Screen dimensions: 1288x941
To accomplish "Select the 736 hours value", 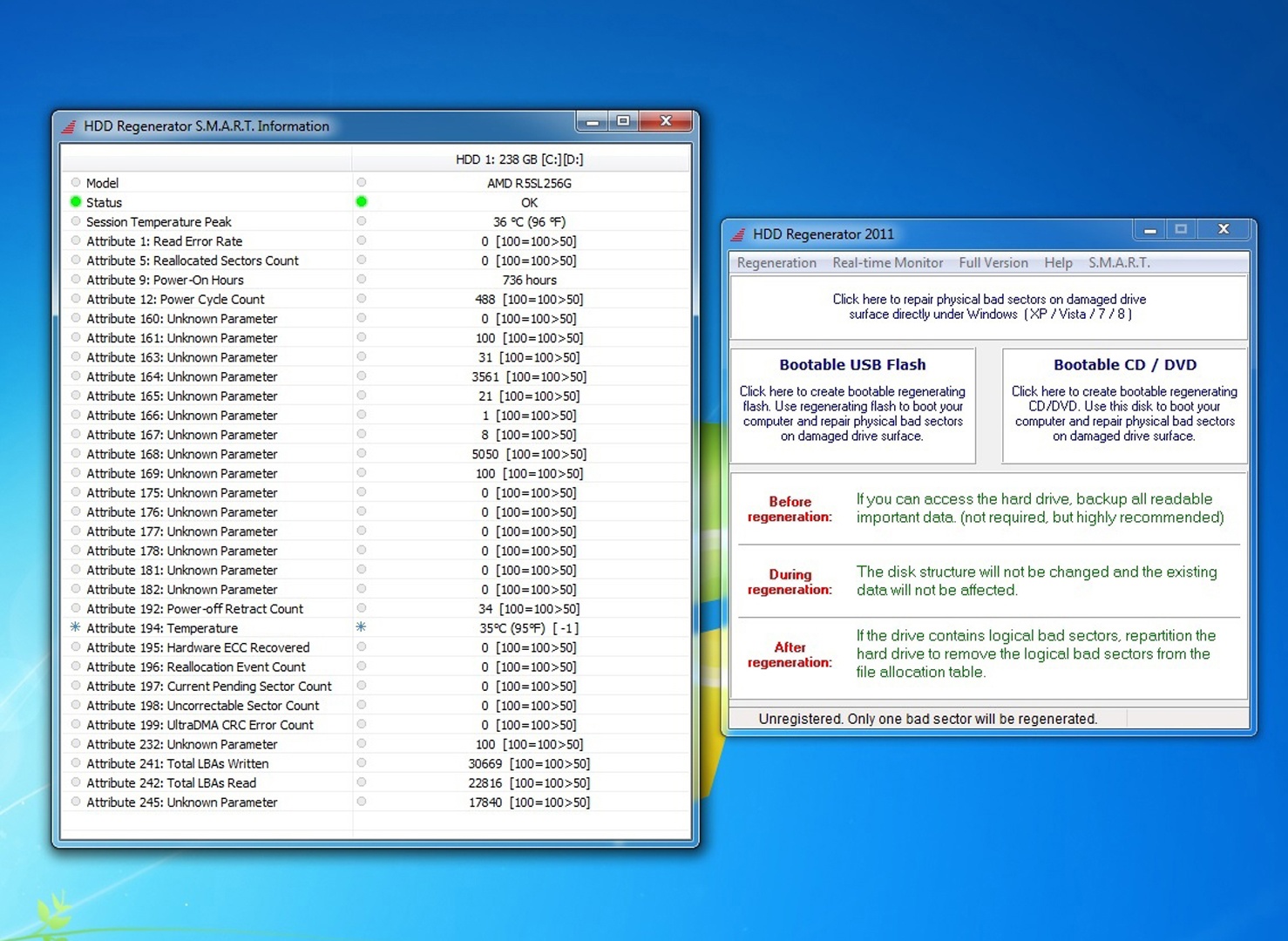I will (529, 280).
